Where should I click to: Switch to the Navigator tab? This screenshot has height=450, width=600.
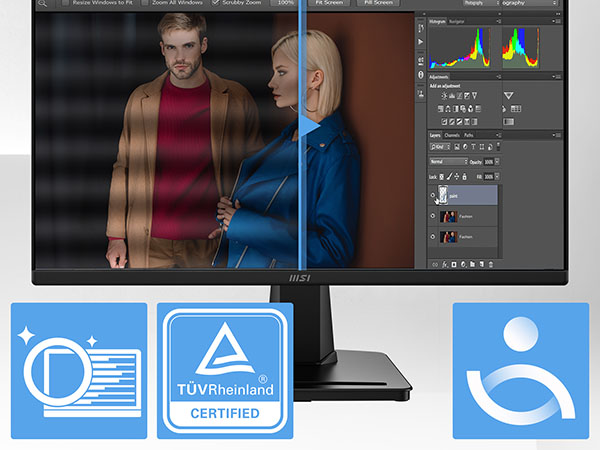point(457,21)
